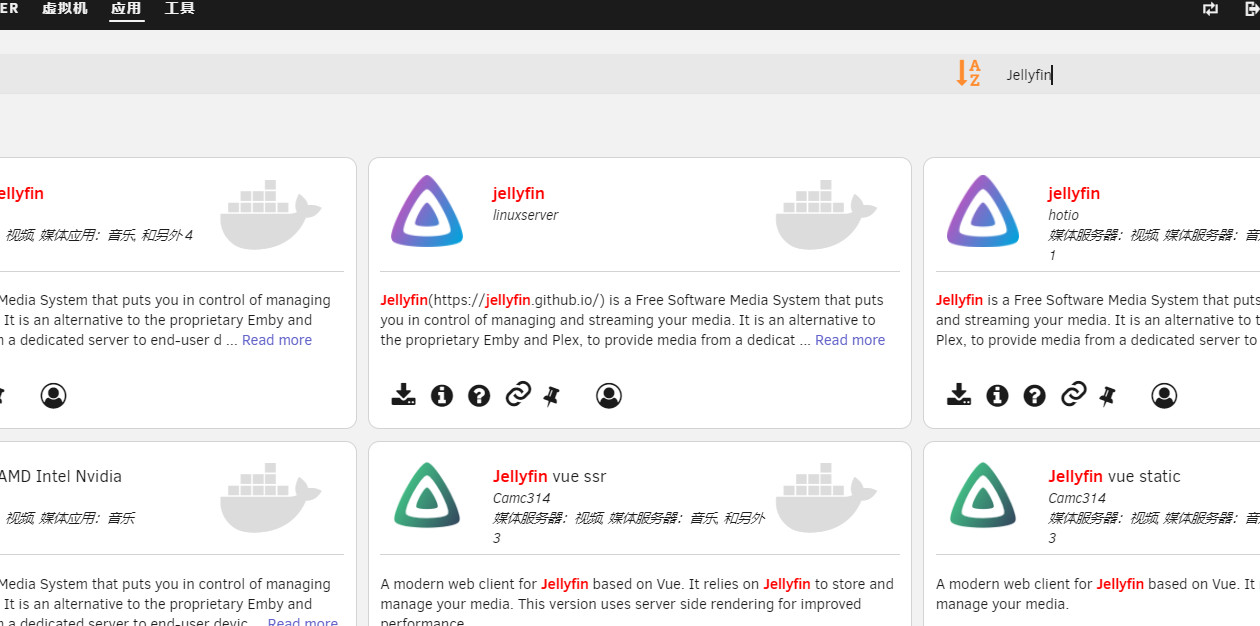1260x626 pixels.
Task: Read more on the cut-off first jellyfin card
Action: click(277, 340)
